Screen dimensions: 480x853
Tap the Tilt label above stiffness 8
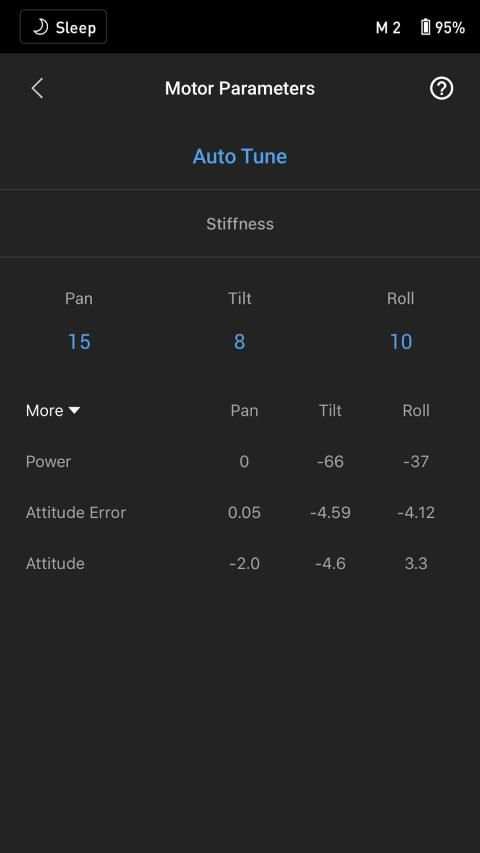[x=239, y=298]
